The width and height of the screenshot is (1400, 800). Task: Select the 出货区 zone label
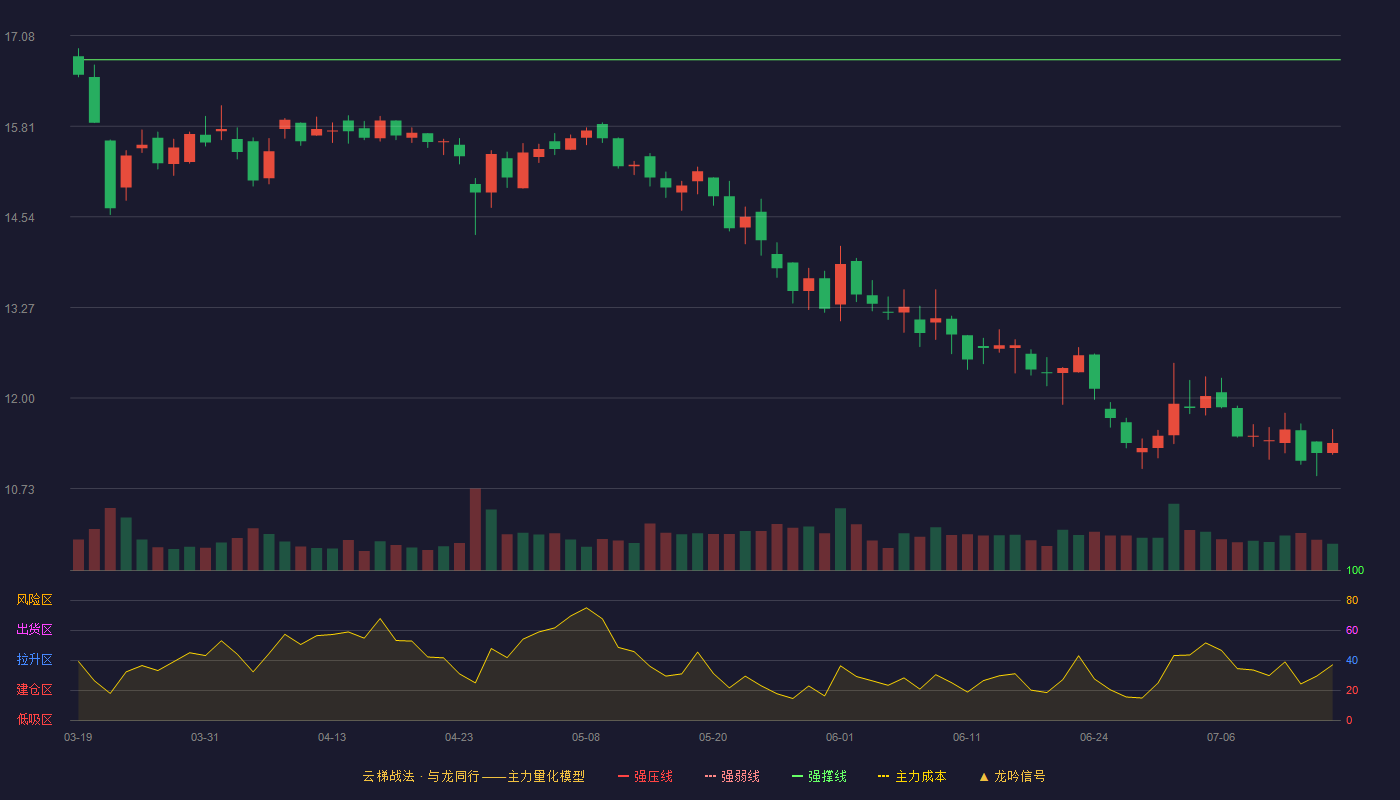point(34,630)
